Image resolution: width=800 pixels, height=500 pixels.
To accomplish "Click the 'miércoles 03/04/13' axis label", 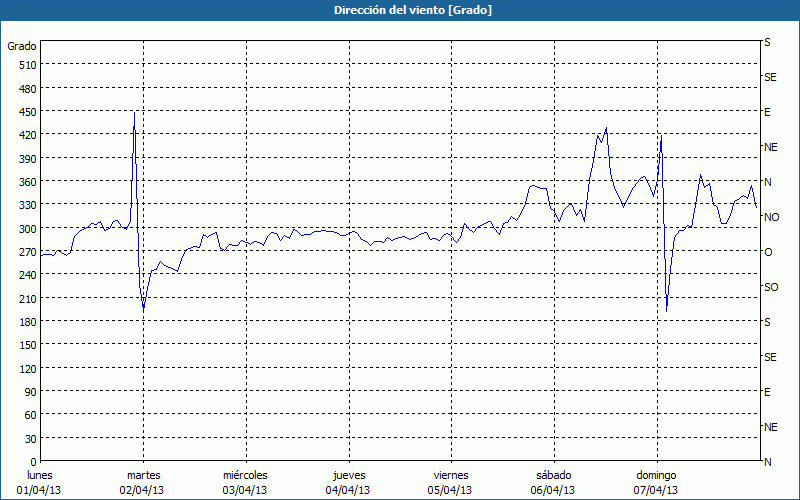I will pyautogui.click(x=245, y=482).
